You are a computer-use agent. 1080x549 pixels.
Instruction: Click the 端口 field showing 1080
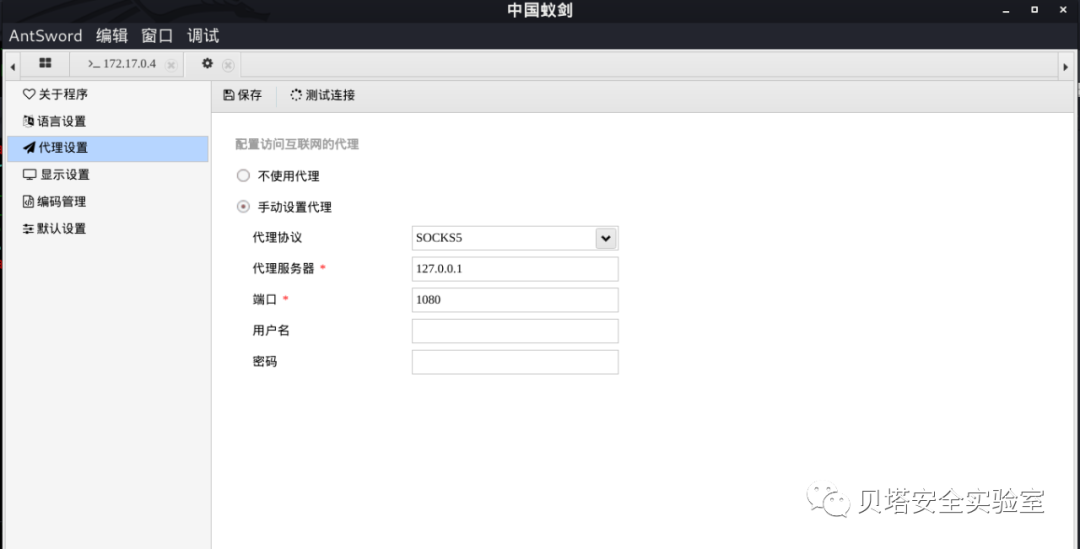pos(515,300)
